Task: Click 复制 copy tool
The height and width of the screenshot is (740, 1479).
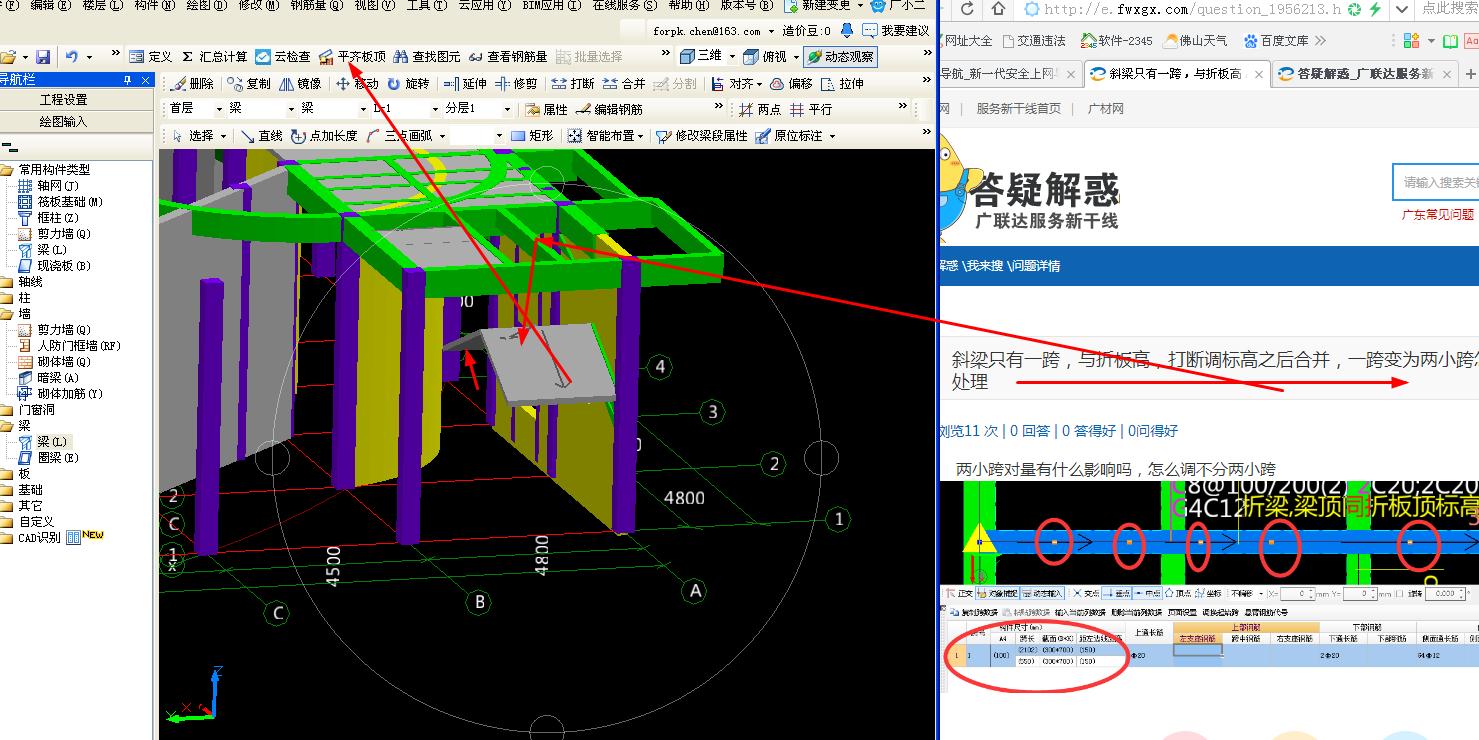Action: pos(249,84)
